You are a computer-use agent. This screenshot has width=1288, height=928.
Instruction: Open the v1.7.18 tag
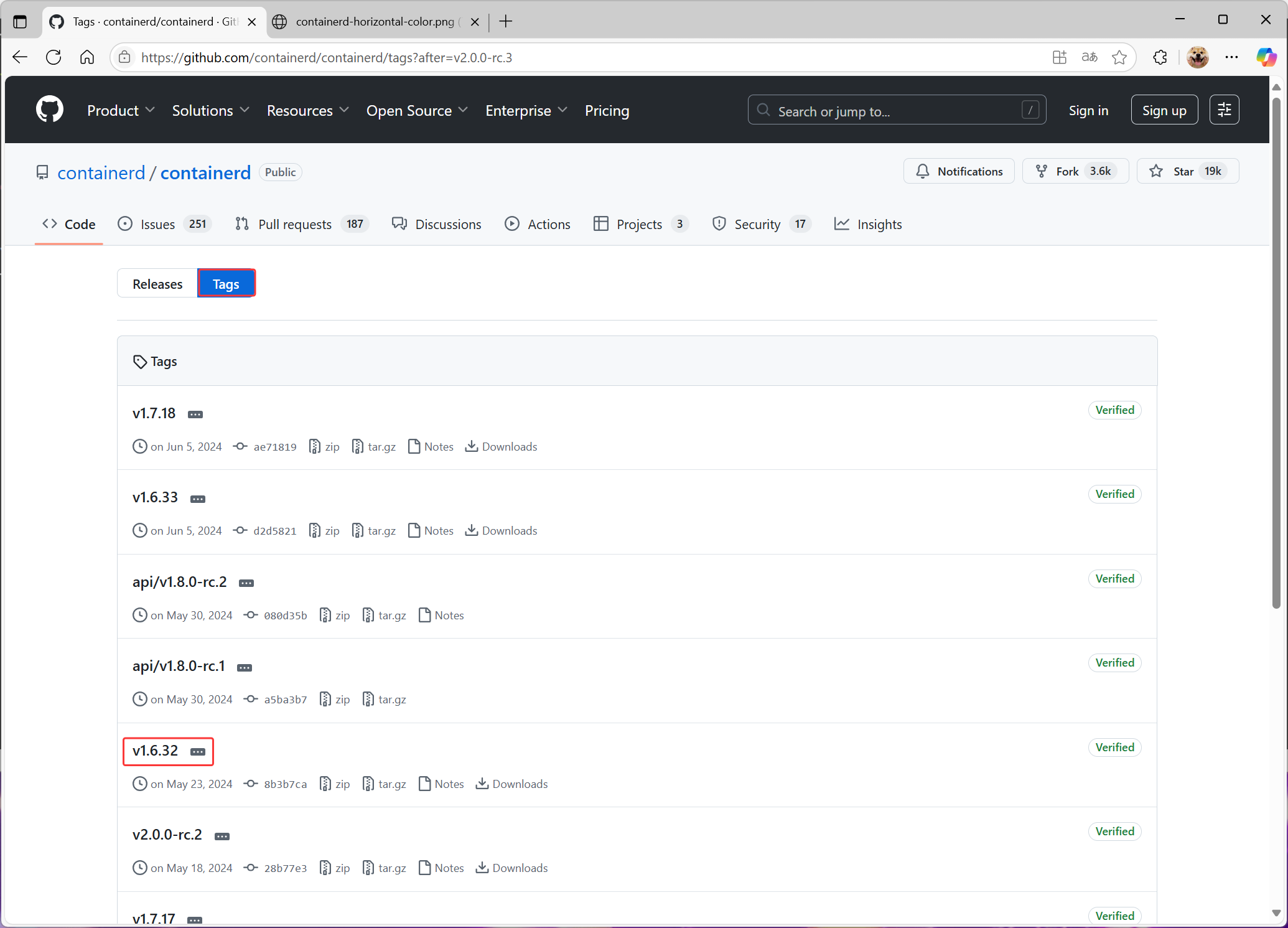point(154,413)
